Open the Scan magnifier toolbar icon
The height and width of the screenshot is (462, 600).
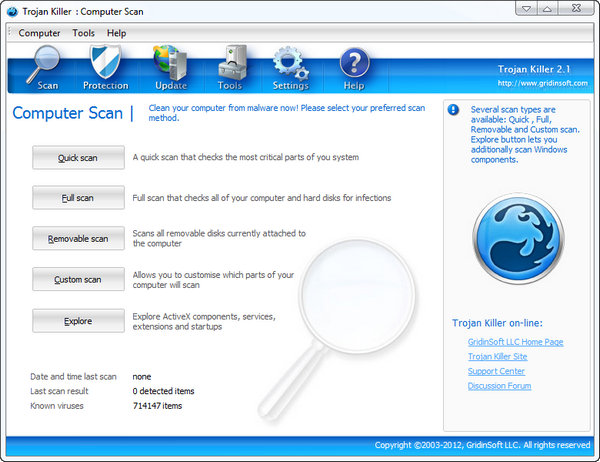click(x=46, y=66)
